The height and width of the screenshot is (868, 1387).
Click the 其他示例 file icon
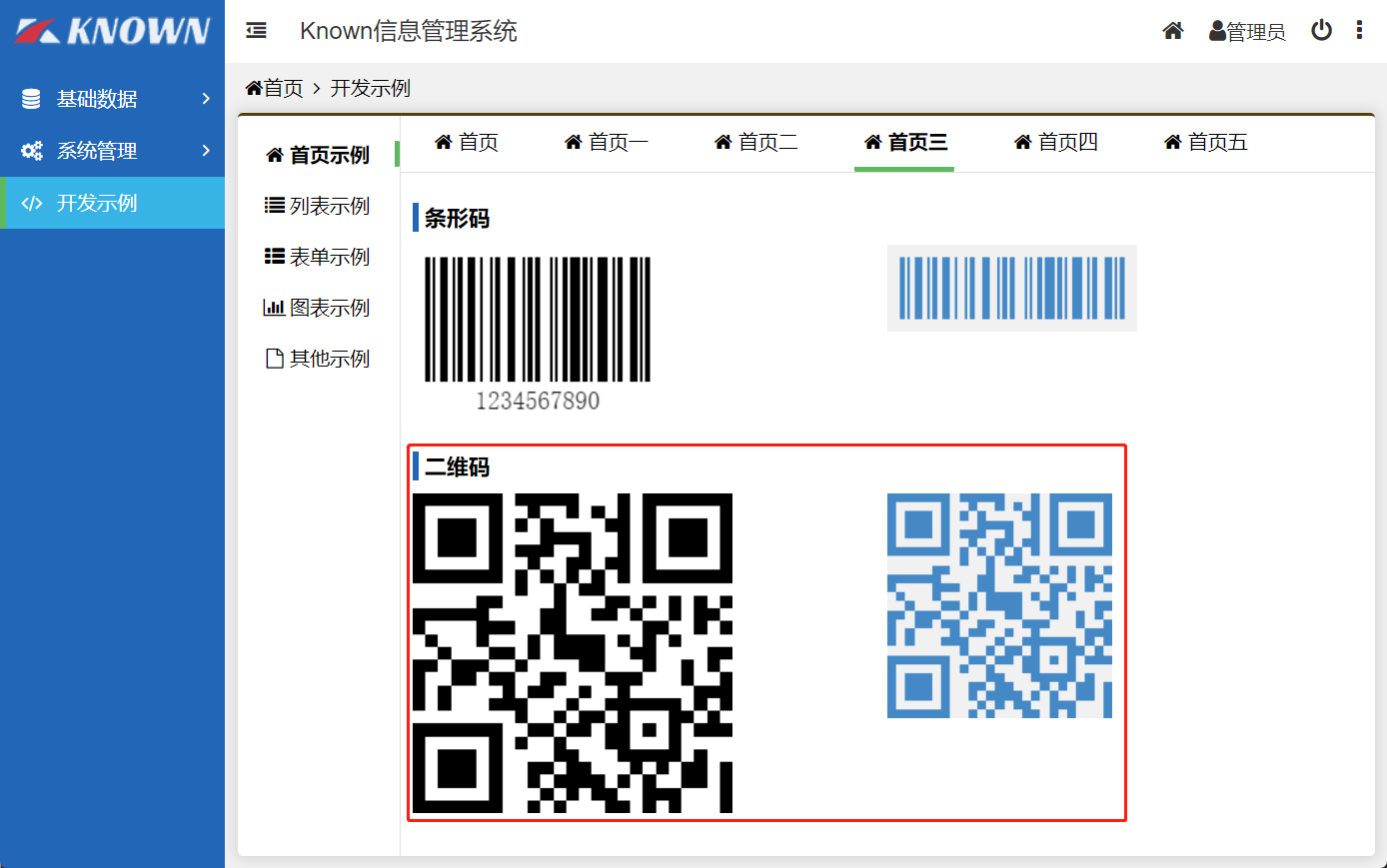coord(274,358)
